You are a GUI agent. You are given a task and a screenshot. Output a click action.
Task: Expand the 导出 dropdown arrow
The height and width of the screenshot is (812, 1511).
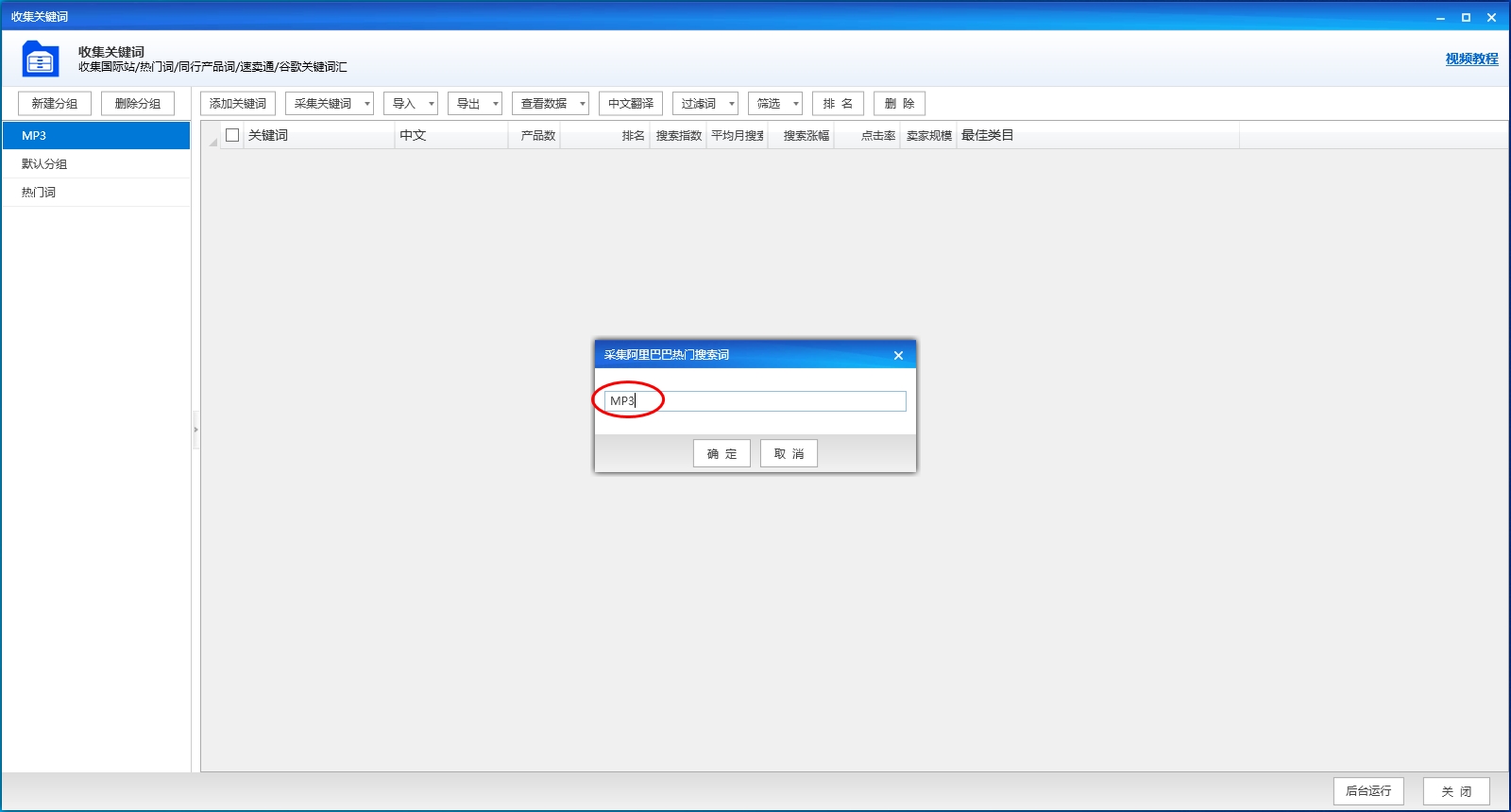[x=495, y=104]
